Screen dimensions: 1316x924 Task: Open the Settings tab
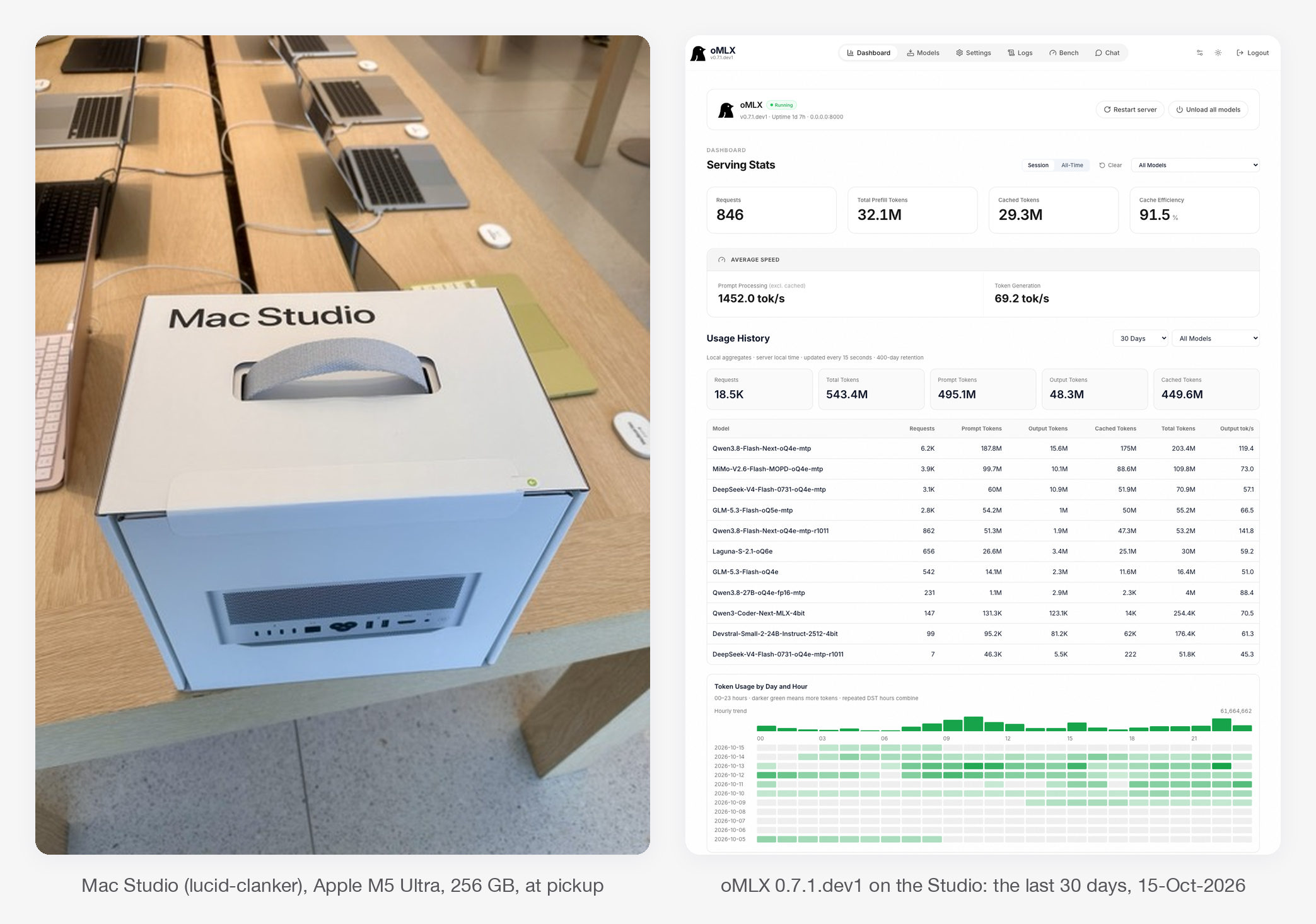[974, 53]
